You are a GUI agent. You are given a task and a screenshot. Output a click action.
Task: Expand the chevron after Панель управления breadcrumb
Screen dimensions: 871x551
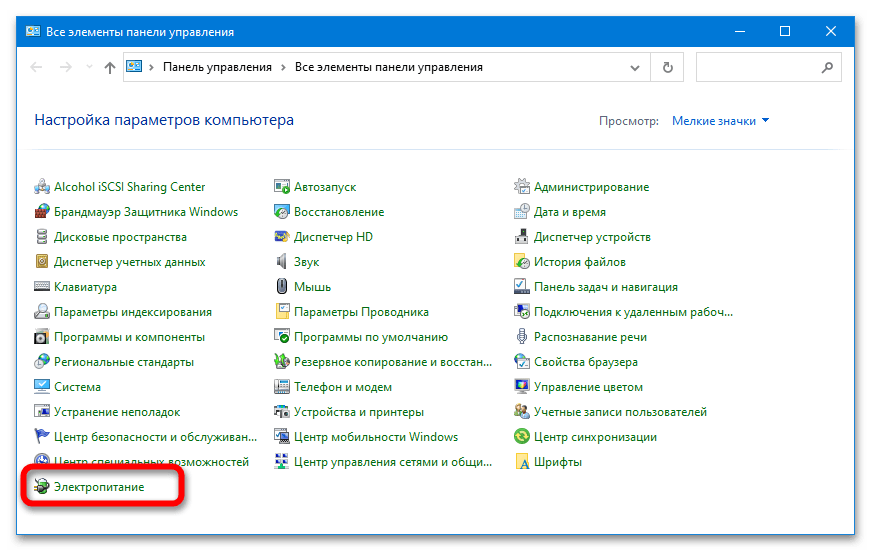[283, 67]
